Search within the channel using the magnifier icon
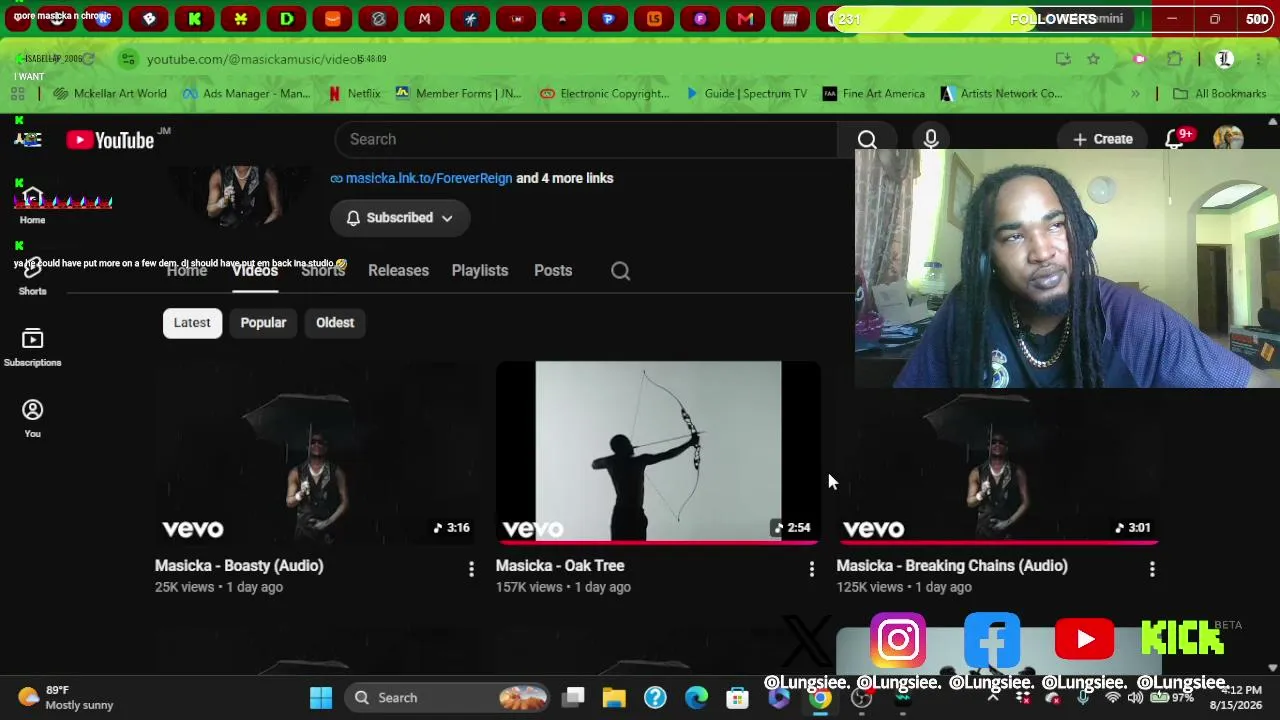 coord(620,271)
